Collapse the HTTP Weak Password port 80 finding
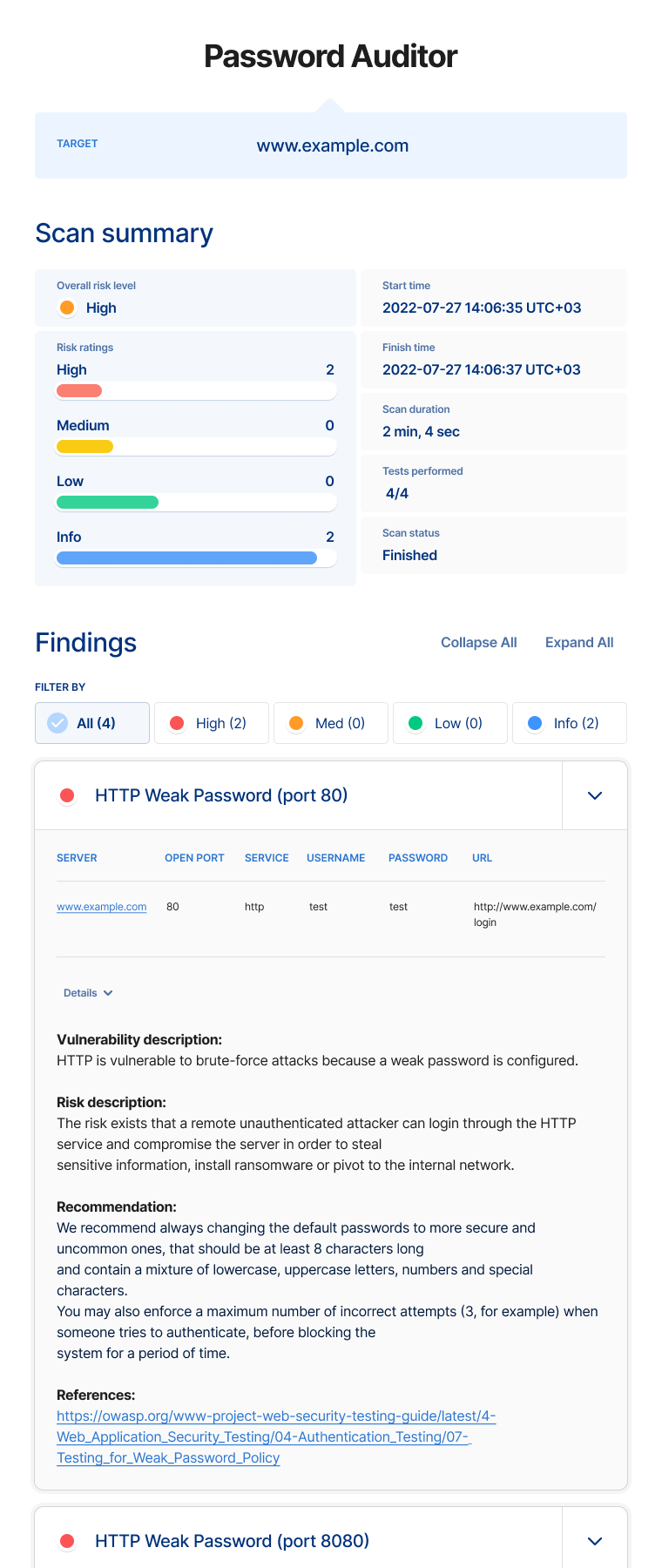The image size is (662, 1568). [594, 794]
